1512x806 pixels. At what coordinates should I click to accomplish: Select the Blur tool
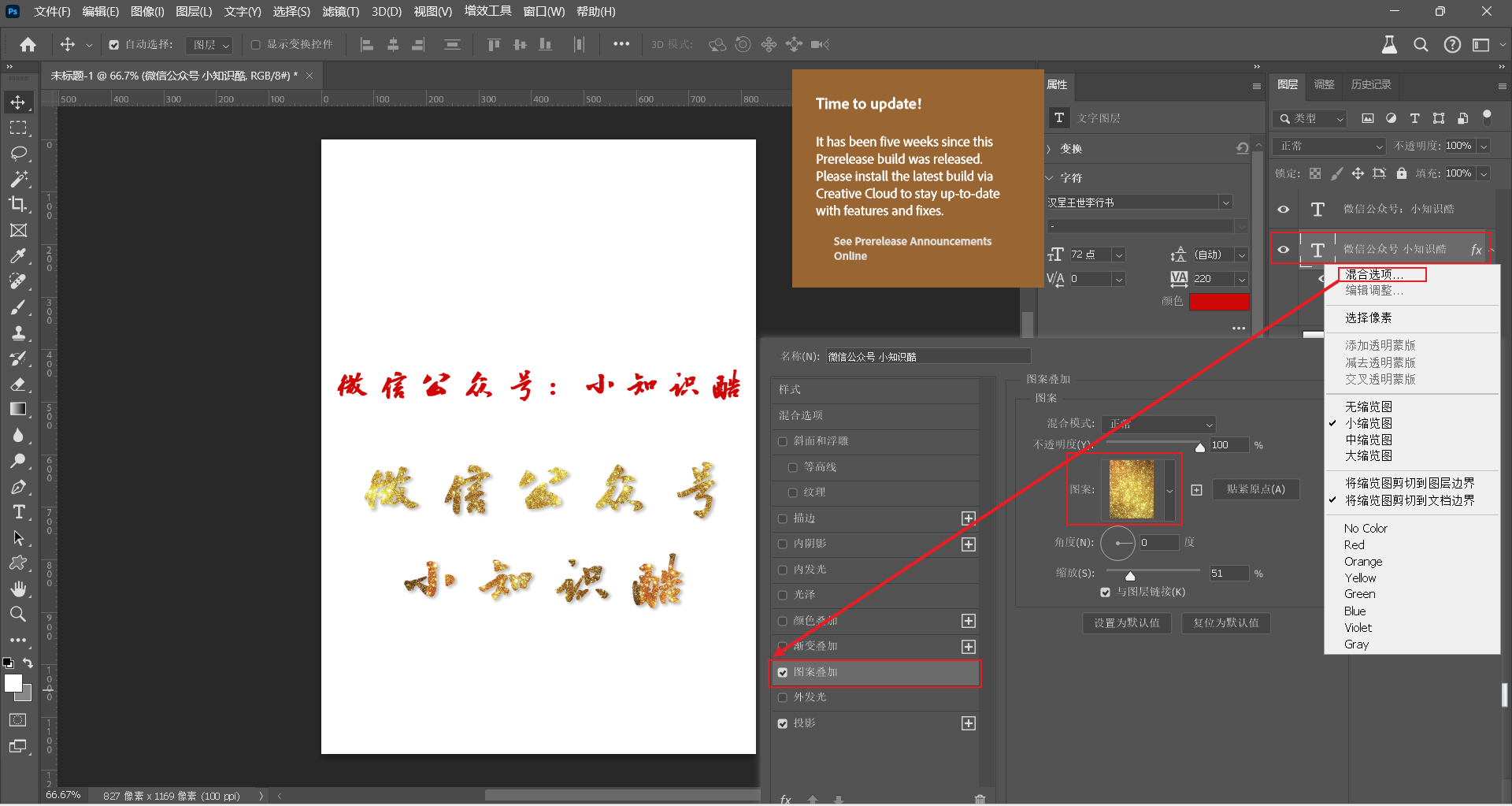click(18, 435)
